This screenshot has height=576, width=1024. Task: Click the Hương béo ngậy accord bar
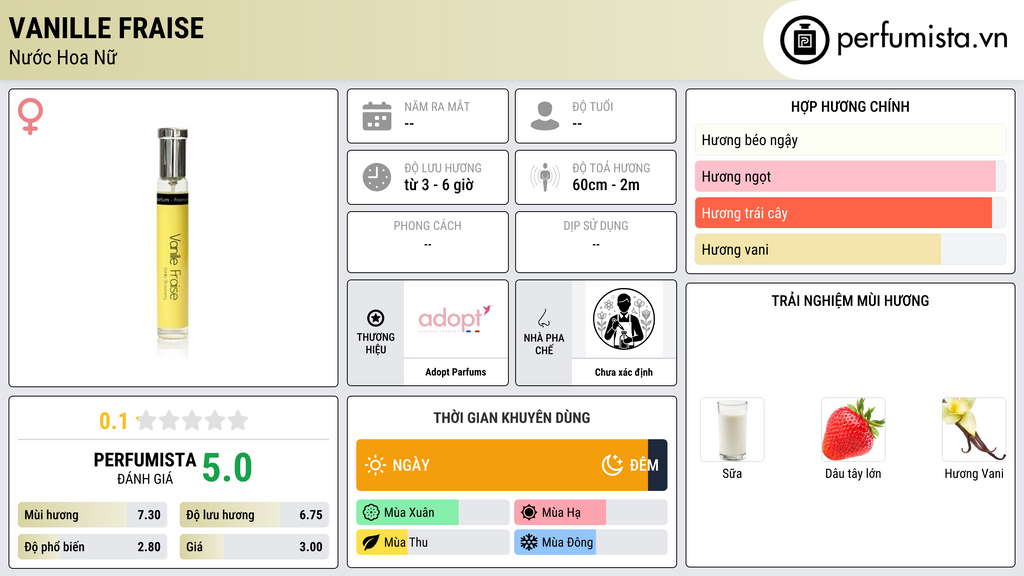pos(850,140)
